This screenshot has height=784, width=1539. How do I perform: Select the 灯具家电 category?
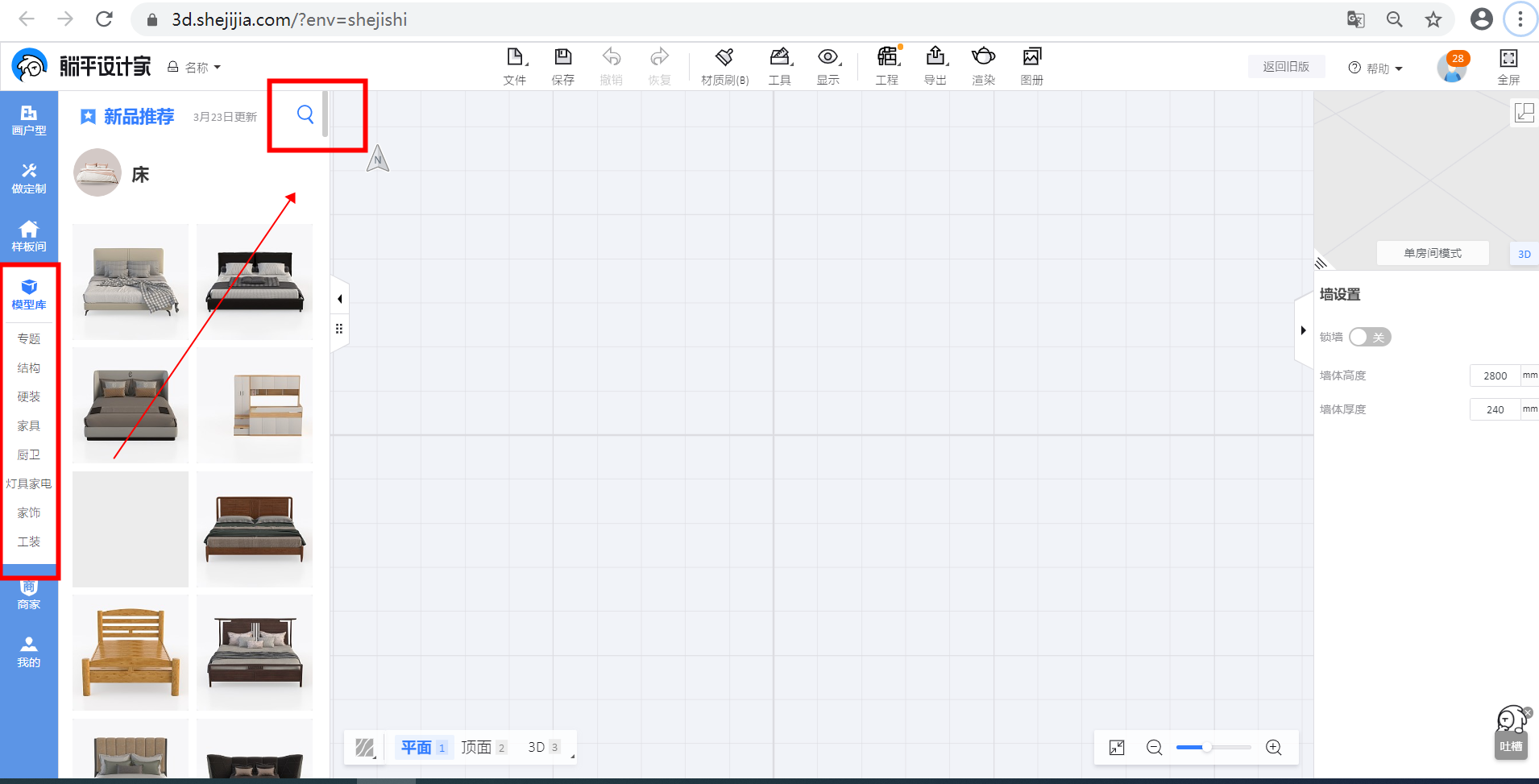29,483
